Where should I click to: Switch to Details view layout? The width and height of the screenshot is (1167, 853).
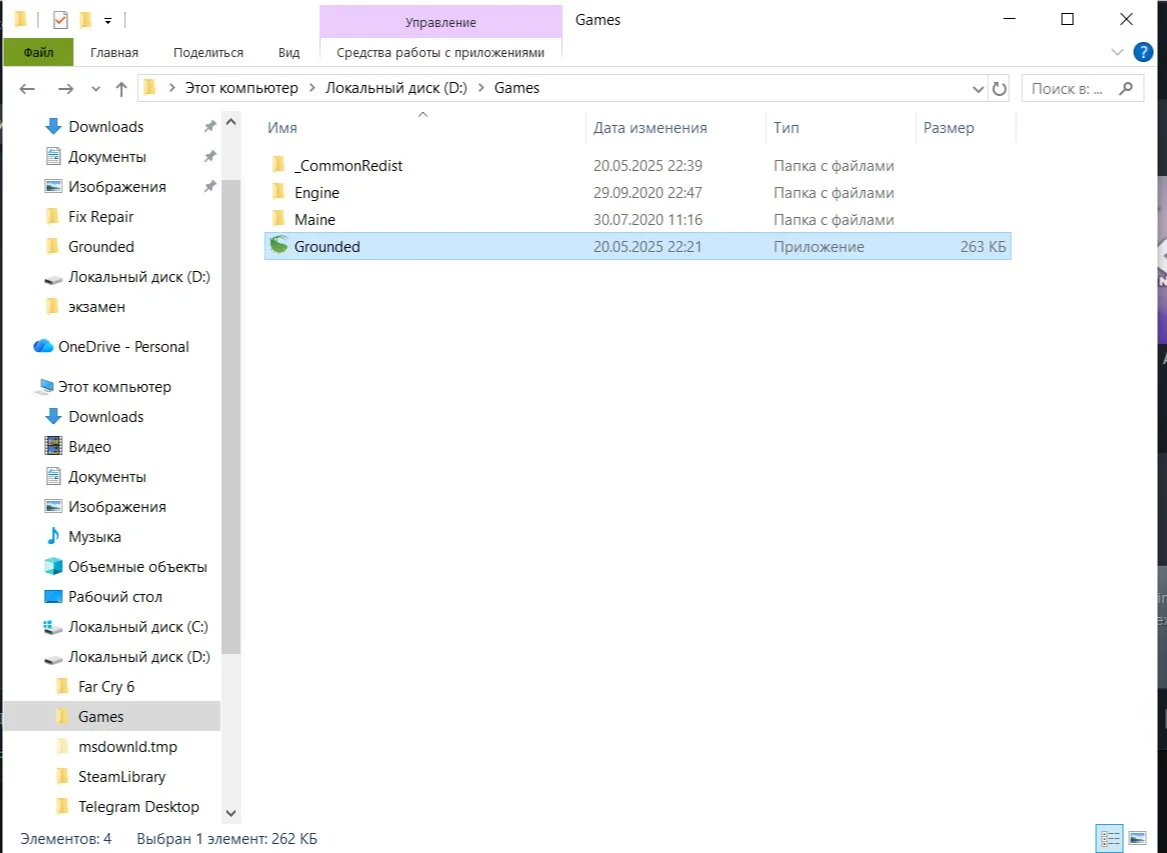click(x=1110, y=839)
